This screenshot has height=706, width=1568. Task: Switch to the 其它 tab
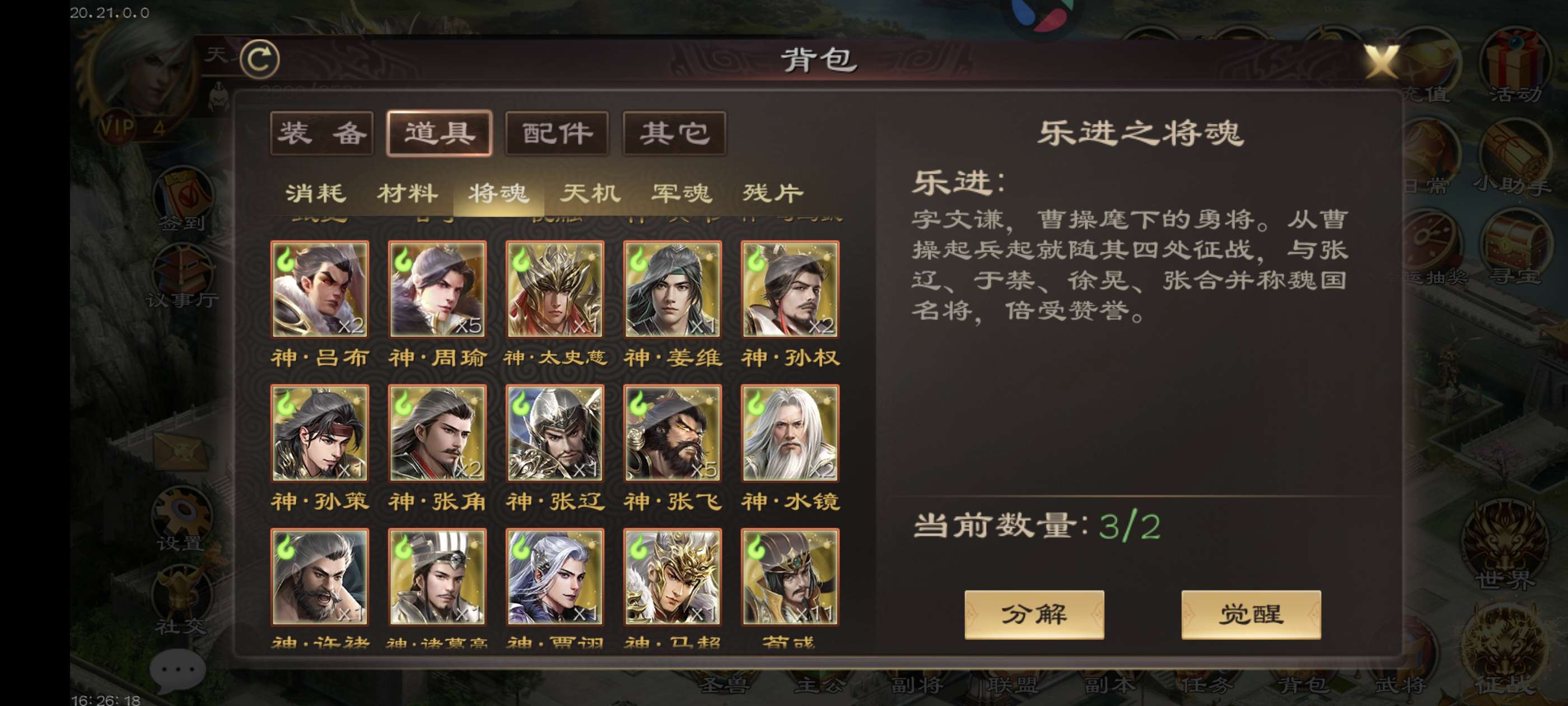click(x=674, y=133)
